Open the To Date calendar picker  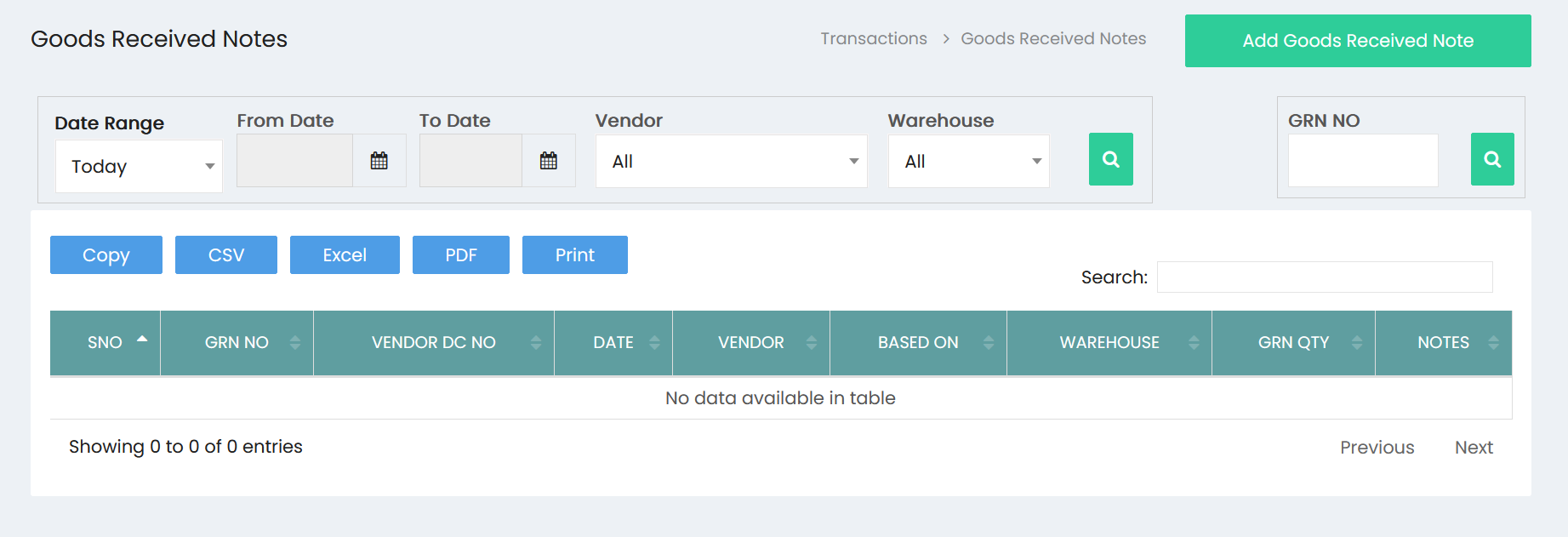(549, 160)
